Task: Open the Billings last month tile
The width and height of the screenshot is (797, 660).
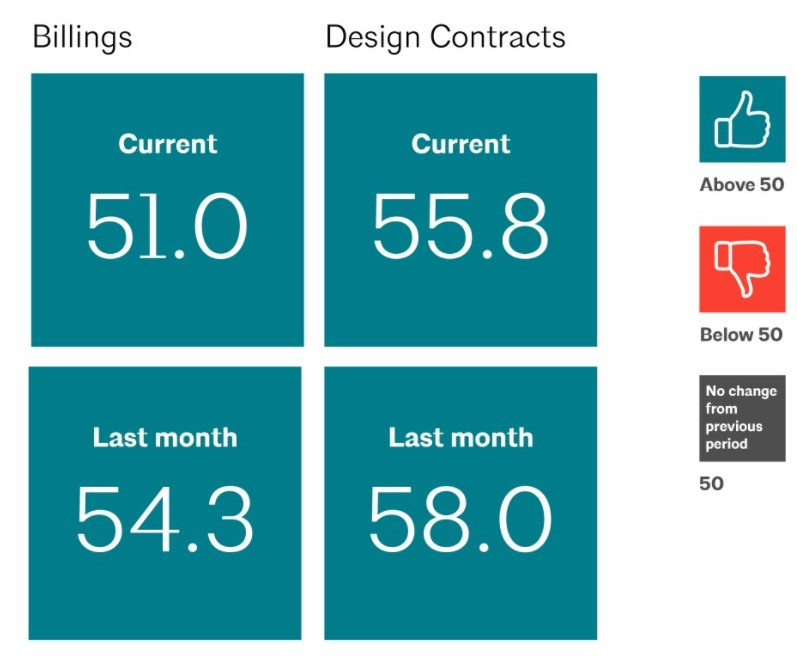Action: (x=165, y=595)
